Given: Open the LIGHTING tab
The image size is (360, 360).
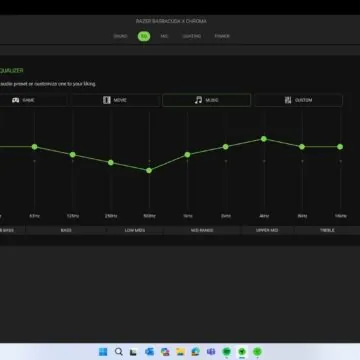Looking at the screenshot, I should [192, 36].
